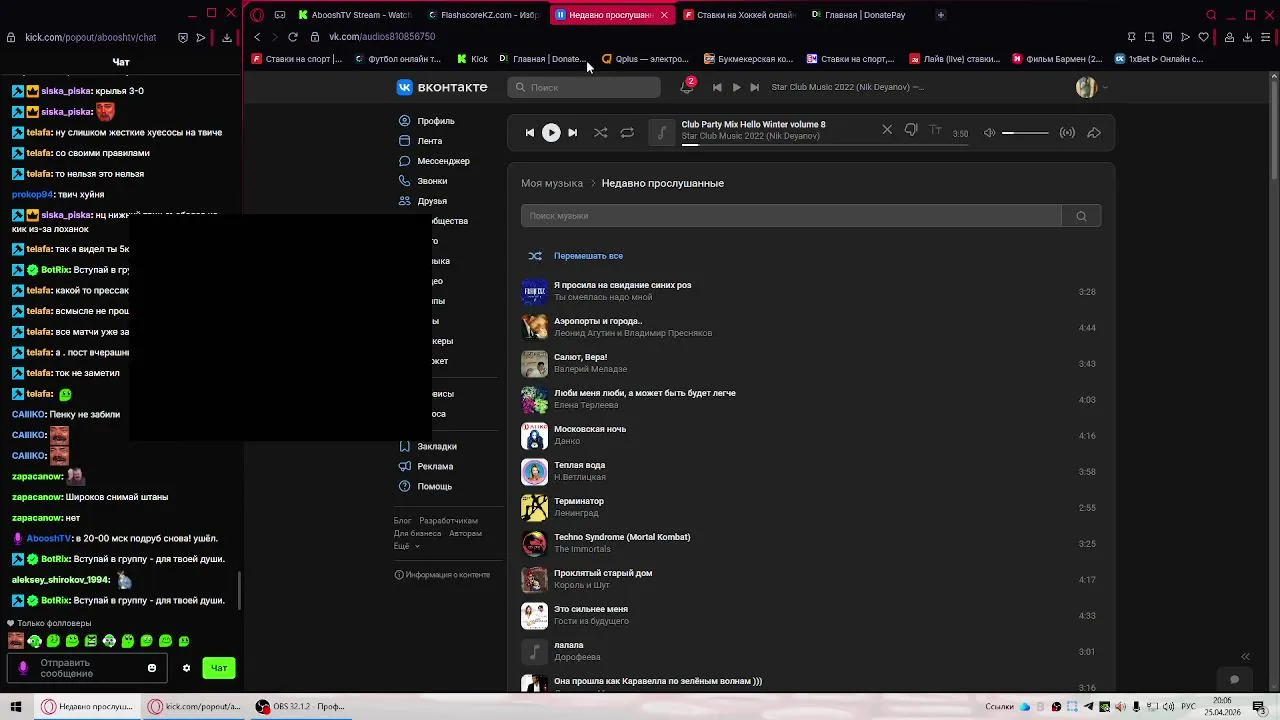Go to previous track in top header

coord(717,87)
